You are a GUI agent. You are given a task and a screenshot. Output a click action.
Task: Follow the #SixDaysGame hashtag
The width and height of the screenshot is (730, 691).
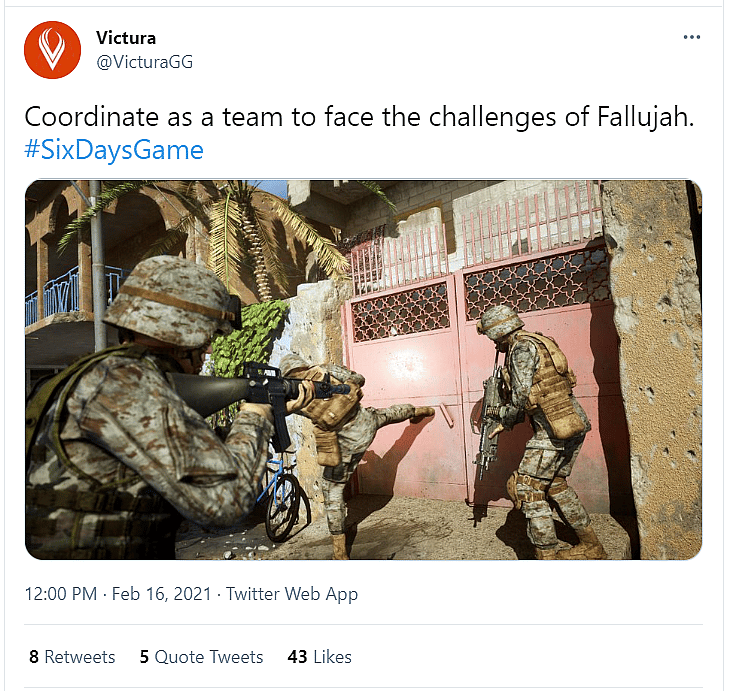114,150
